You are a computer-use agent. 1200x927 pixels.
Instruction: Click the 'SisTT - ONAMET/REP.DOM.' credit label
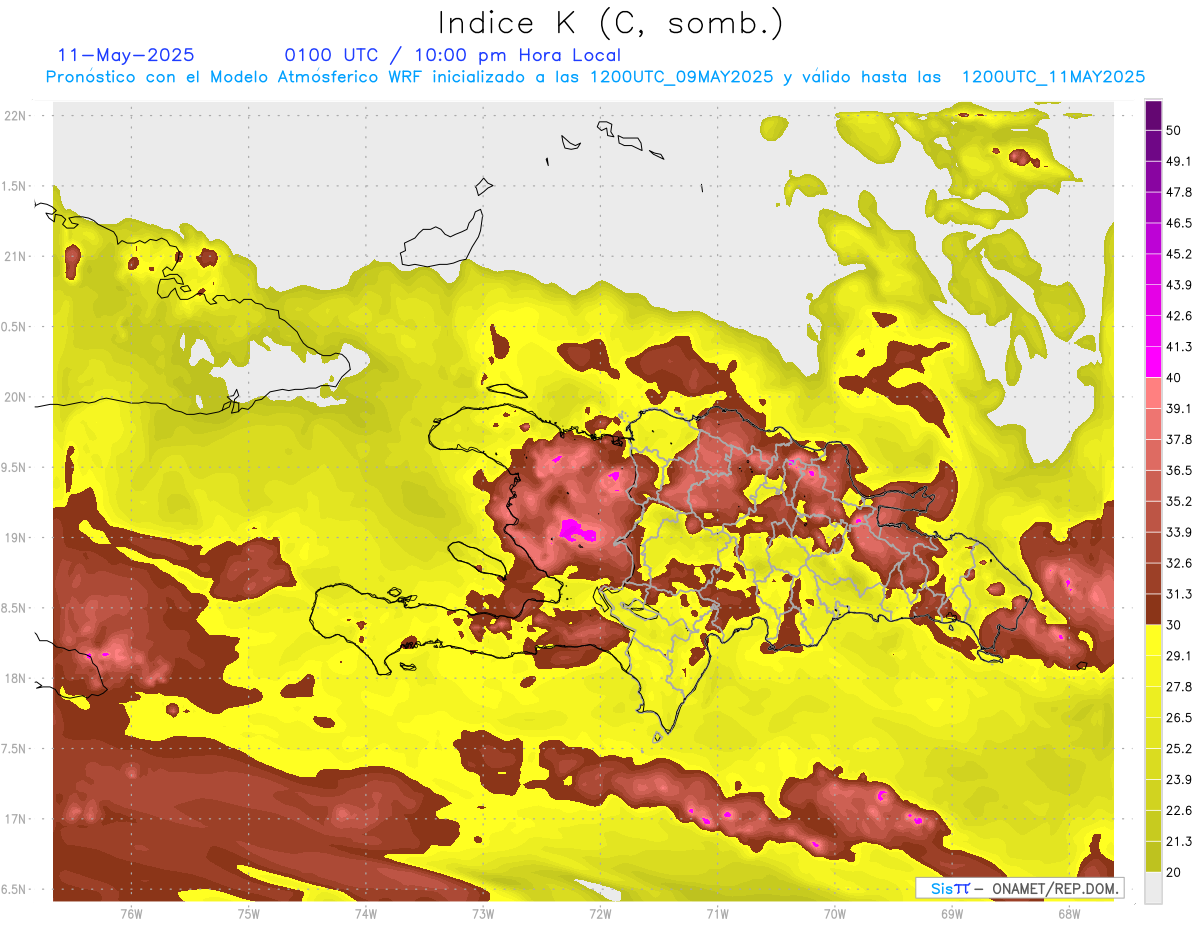[1020, 888]
